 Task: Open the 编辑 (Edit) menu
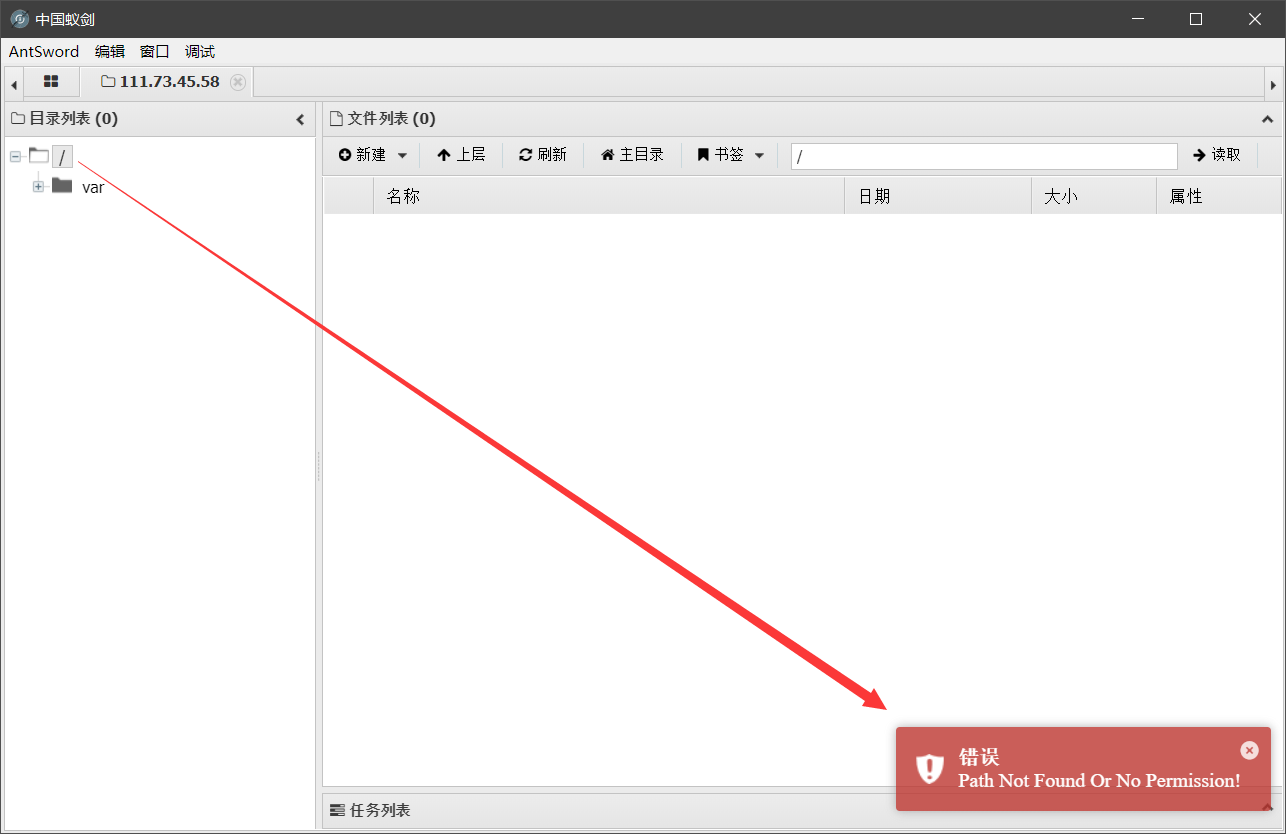tap(110, 52)
